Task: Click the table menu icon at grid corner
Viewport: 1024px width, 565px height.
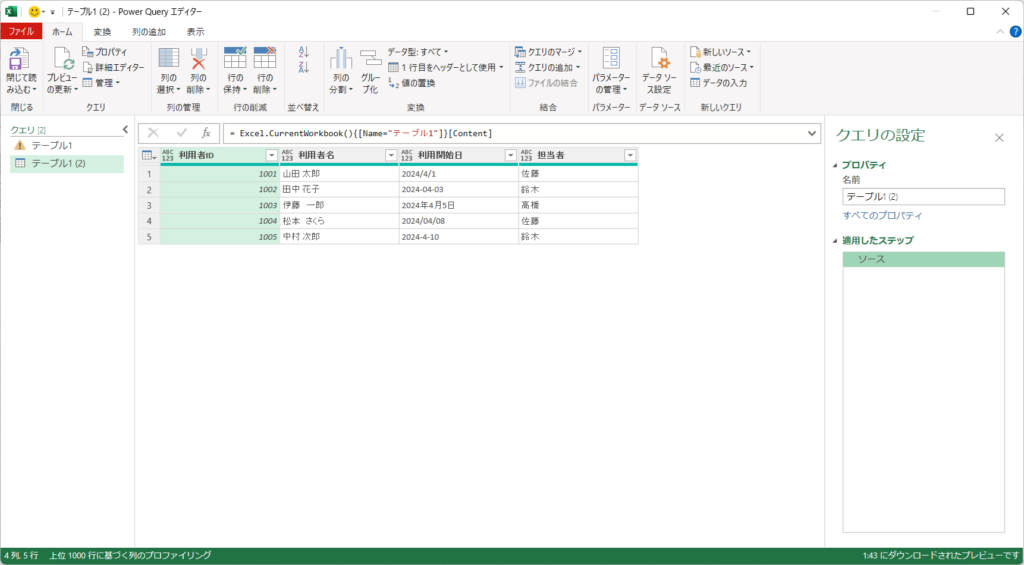Action: click(x=148, y=155)
